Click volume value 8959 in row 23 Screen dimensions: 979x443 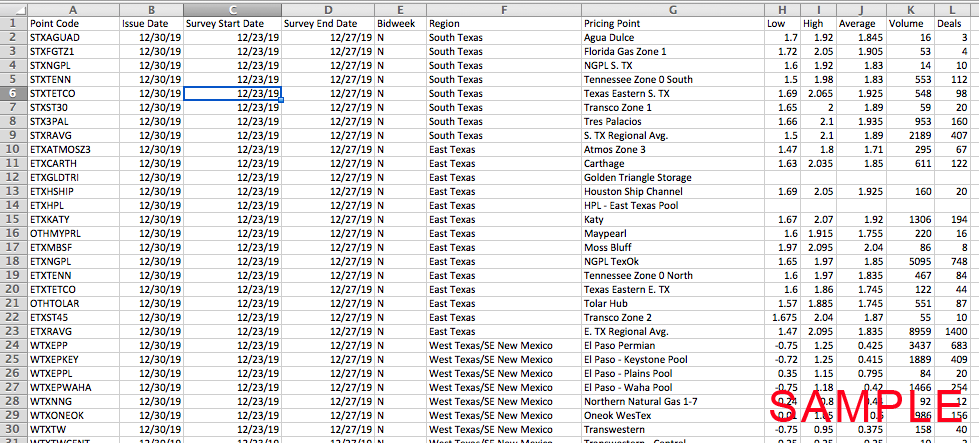(910, 331)
